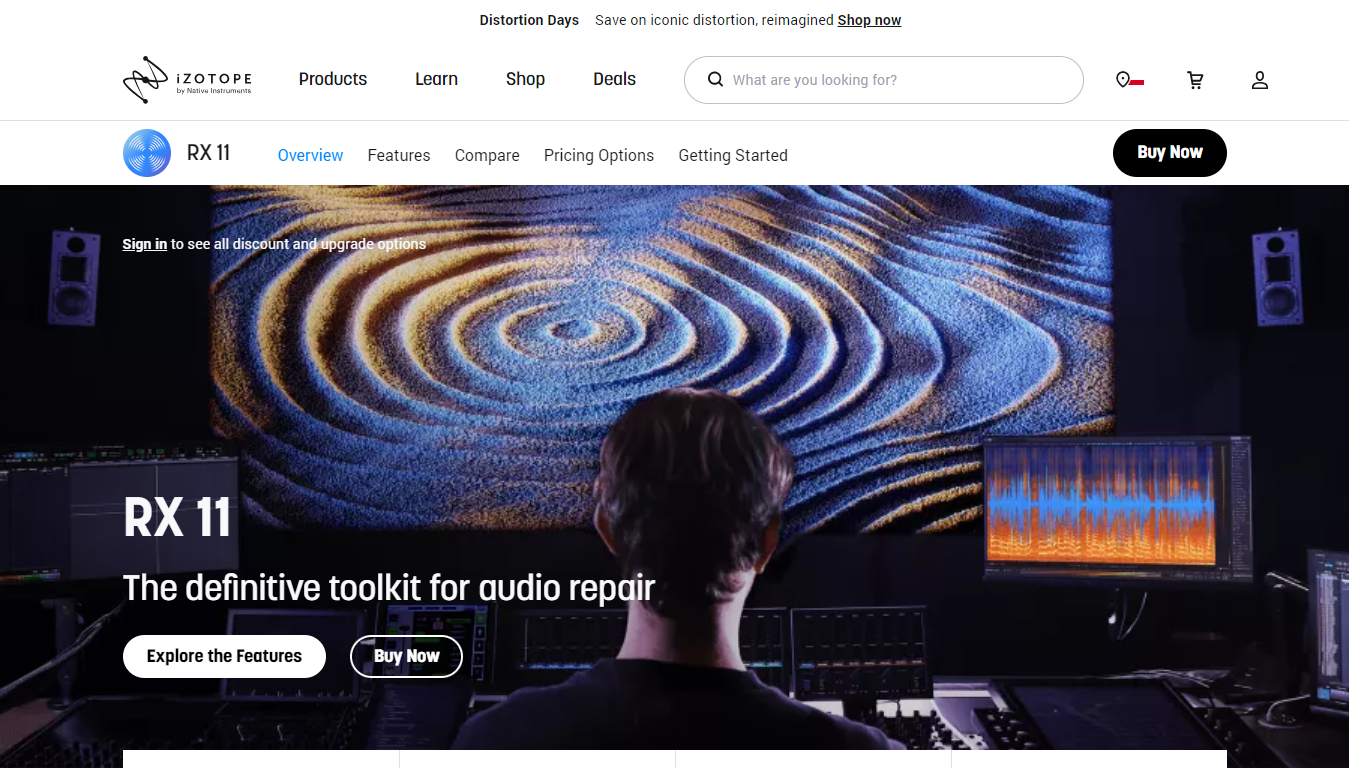The image size is (1349, 768).
Task: Switch to the Features tab
Action: (x=398, y=155)
